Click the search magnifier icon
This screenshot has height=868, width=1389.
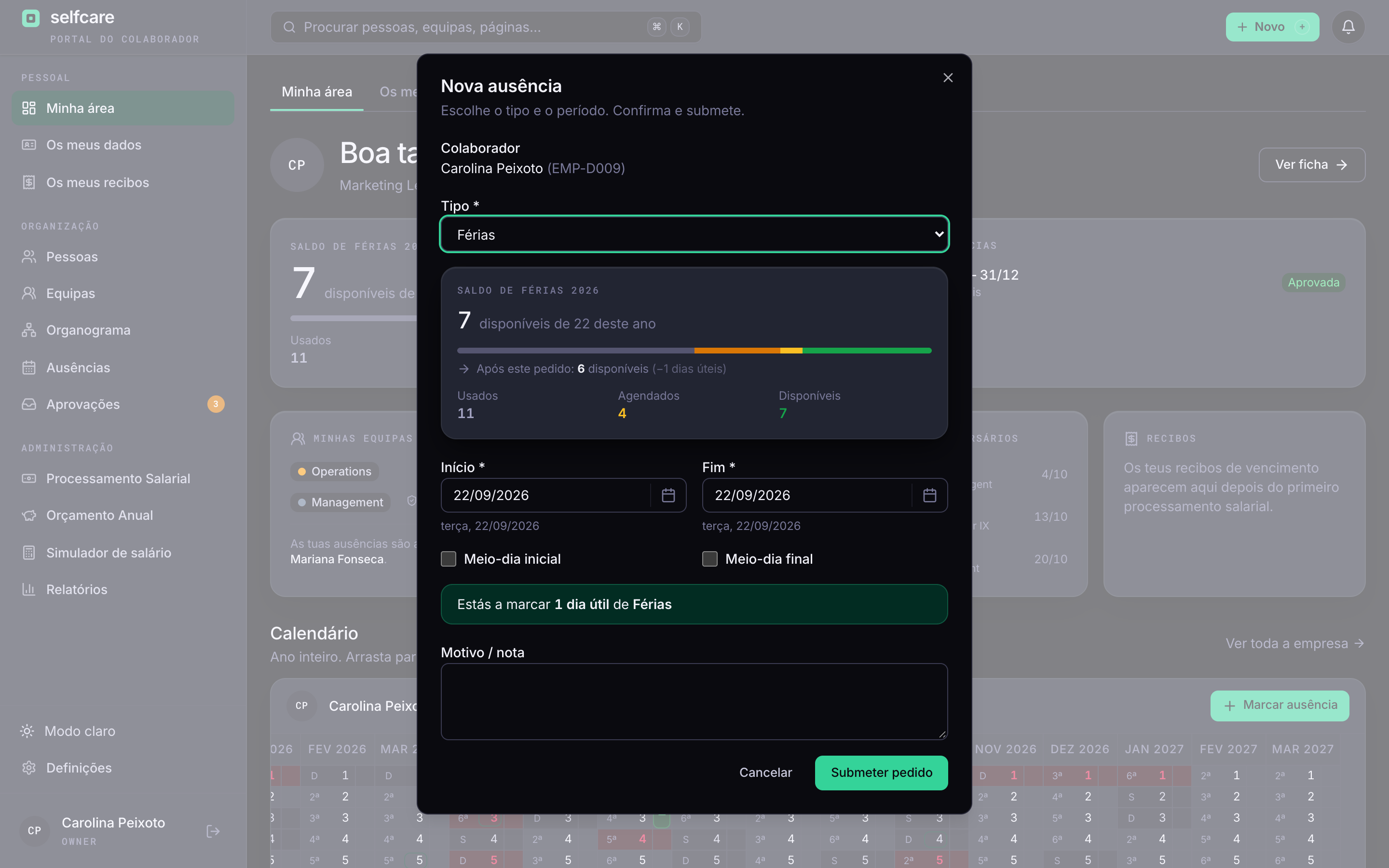(289, 27)
